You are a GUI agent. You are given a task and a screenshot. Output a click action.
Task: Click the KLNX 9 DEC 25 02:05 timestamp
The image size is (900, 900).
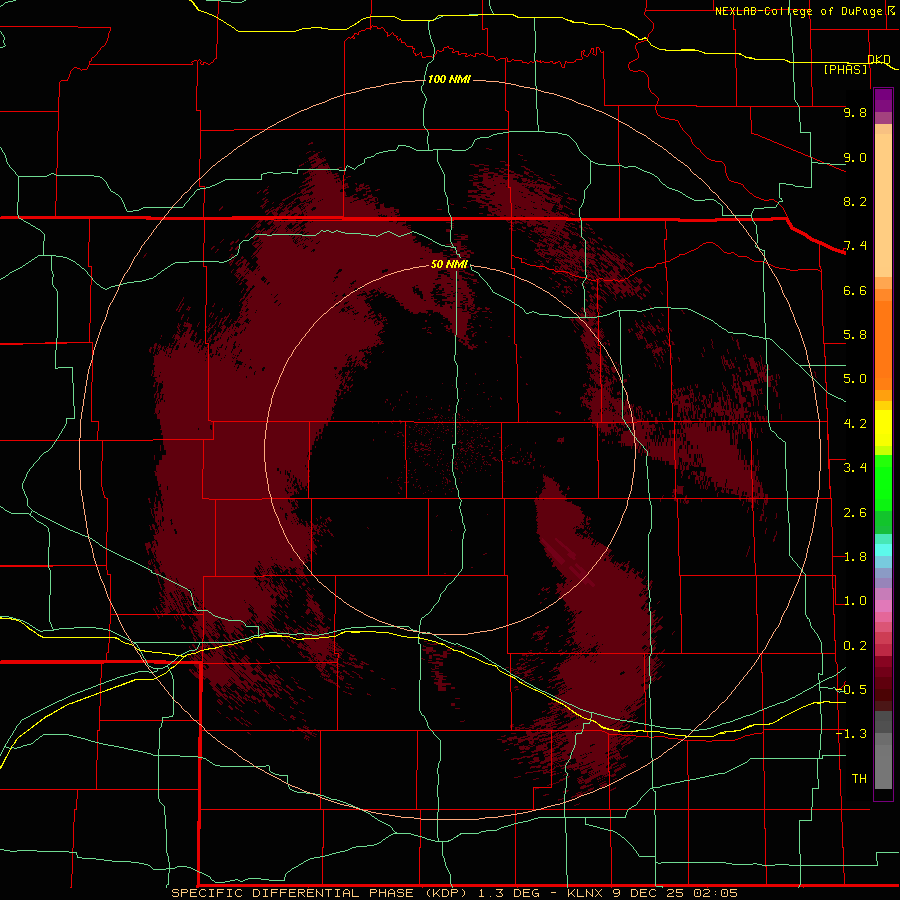652,893
